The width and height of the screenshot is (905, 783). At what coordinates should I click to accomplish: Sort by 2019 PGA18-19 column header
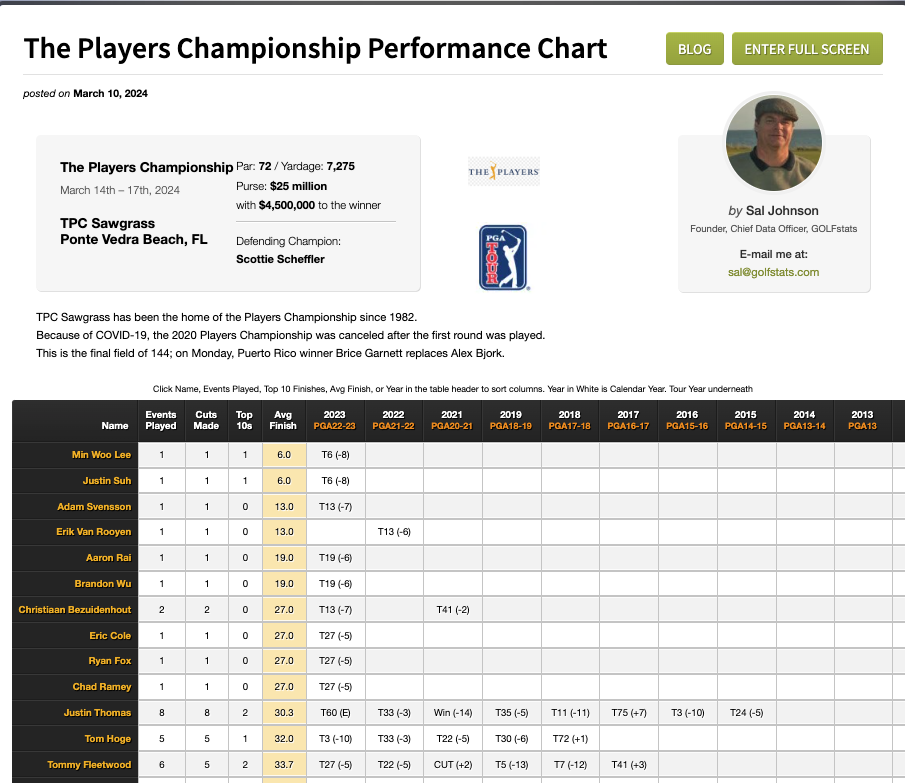click(x=511, y=420)
